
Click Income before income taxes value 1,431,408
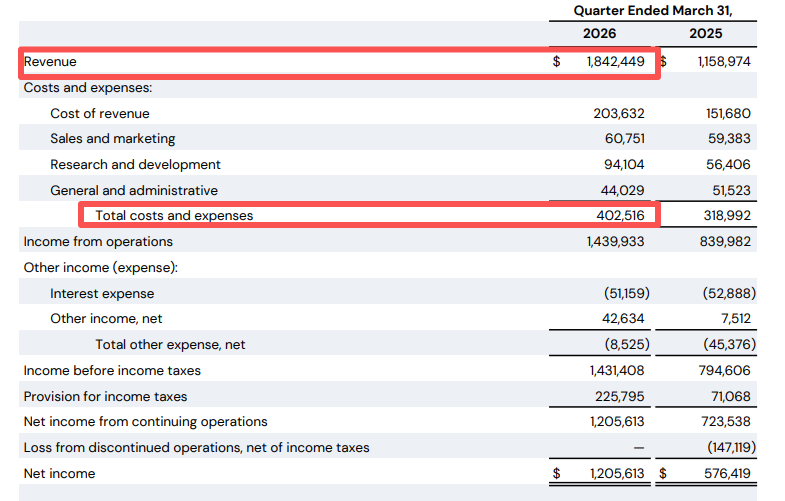coord(617,371)
